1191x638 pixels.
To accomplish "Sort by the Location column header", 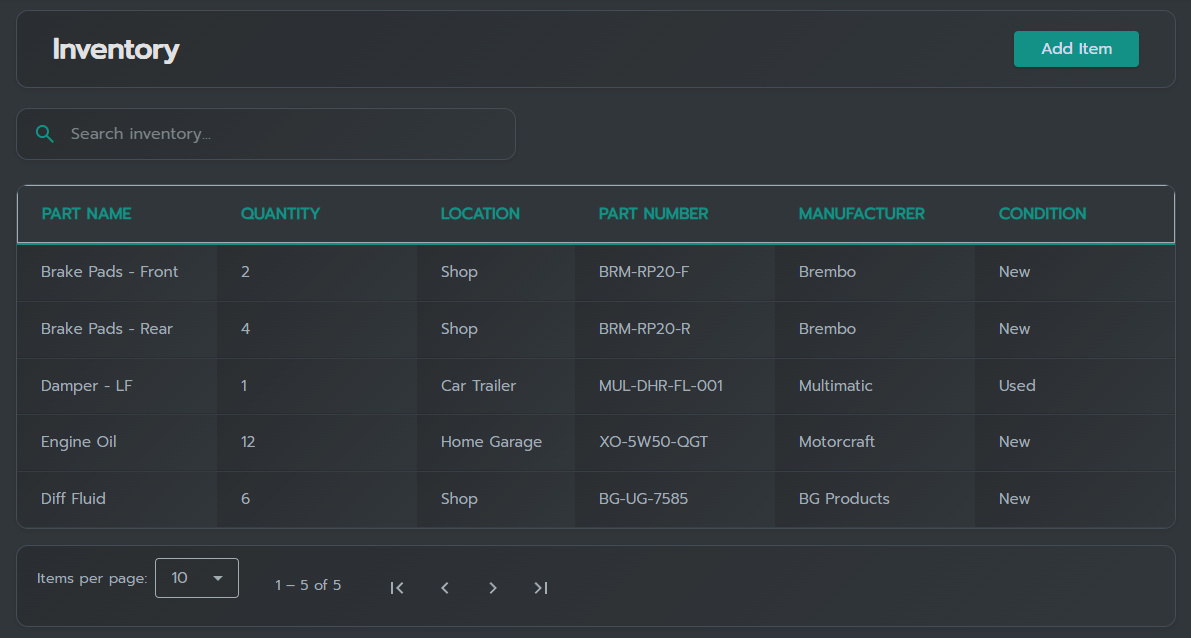I will coord(480,214).
